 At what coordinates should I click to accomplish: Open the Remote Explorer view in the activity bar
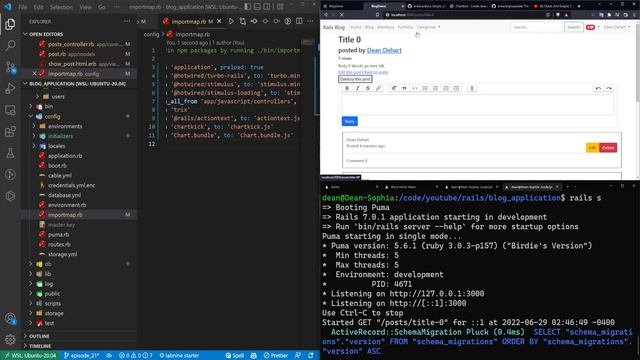click(10, 110)
